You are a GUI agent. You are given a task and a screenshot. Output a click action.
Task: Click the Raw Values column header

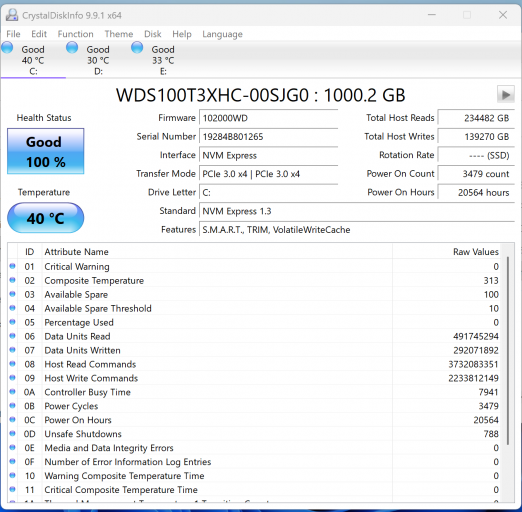pos(447,252)
